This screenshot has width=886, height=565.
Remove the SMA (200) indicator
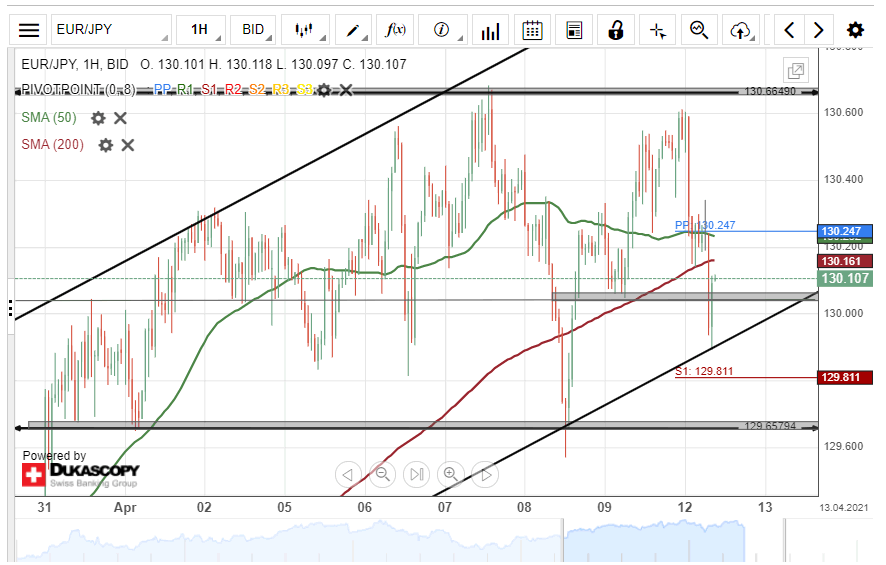coord(128,145)
